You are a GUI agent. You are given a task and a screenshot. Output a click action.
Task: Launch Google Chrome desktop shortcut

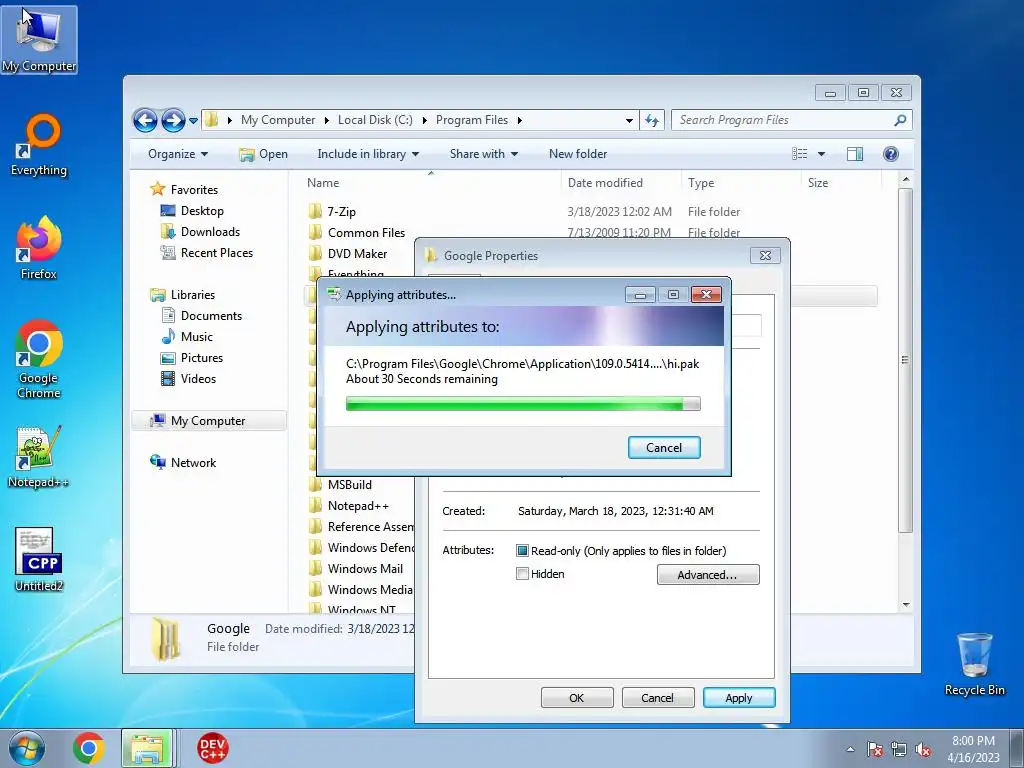(x=39, y=359)
